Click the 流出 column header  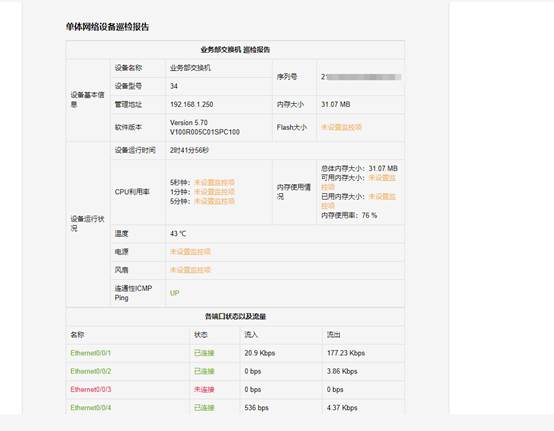click(334, 335)
